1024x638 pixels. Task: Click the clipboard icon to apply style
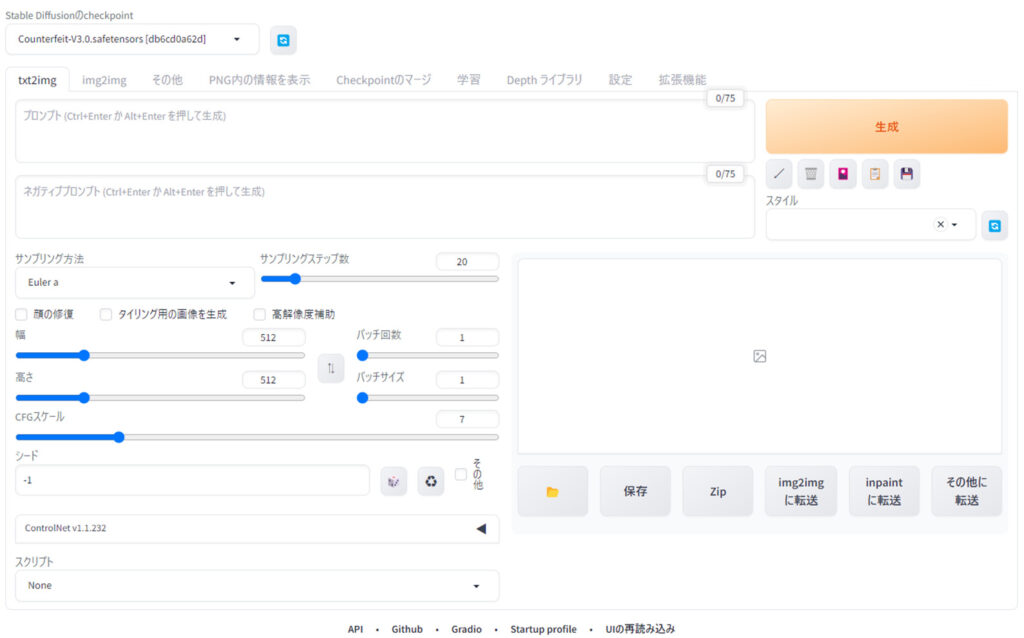pyautogui.click(x=875, y=174)
